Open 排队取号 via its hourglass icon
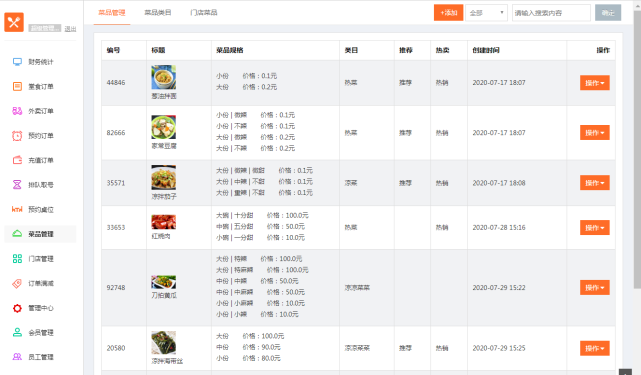The image size is (641, 375). [17, 185]
